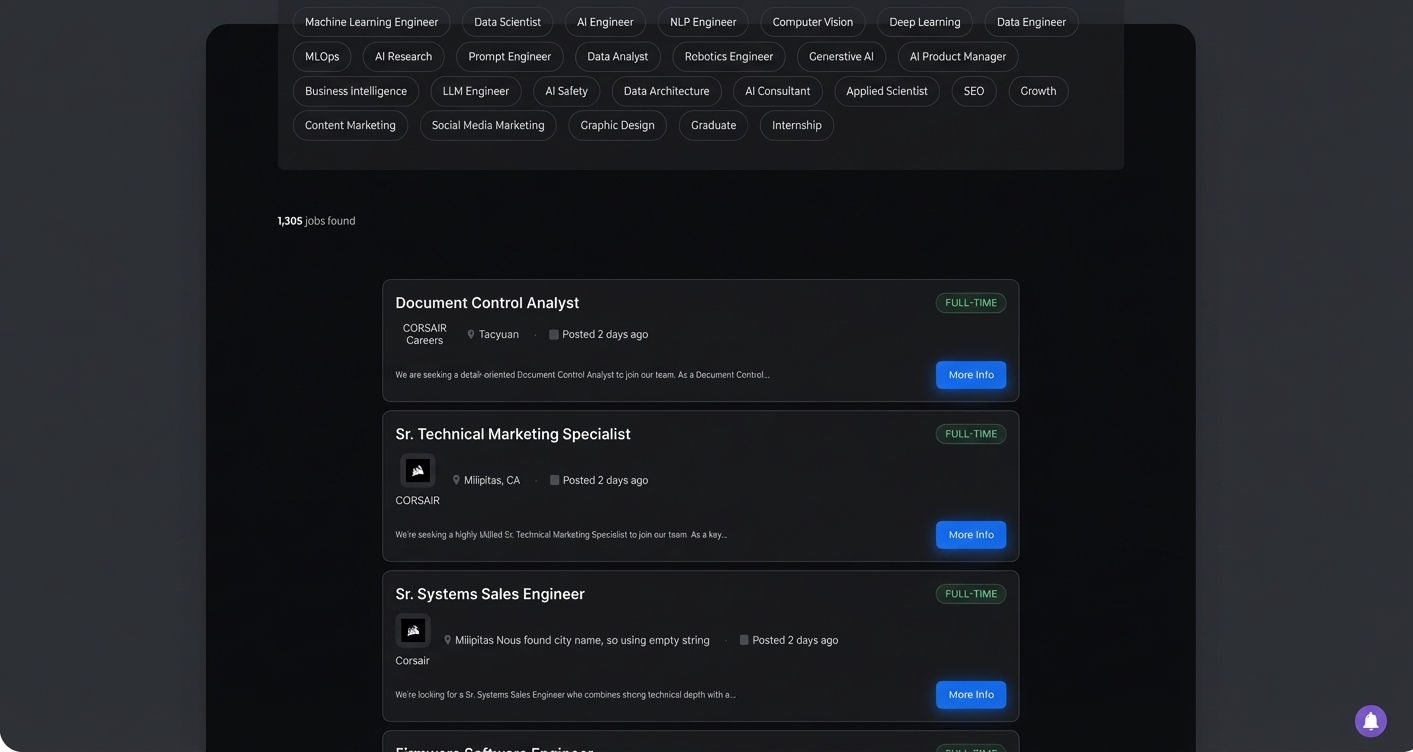Viewport: 1413px width, 752px height.
Task: Enable the Internship filter
Action: tap(796, 125)
